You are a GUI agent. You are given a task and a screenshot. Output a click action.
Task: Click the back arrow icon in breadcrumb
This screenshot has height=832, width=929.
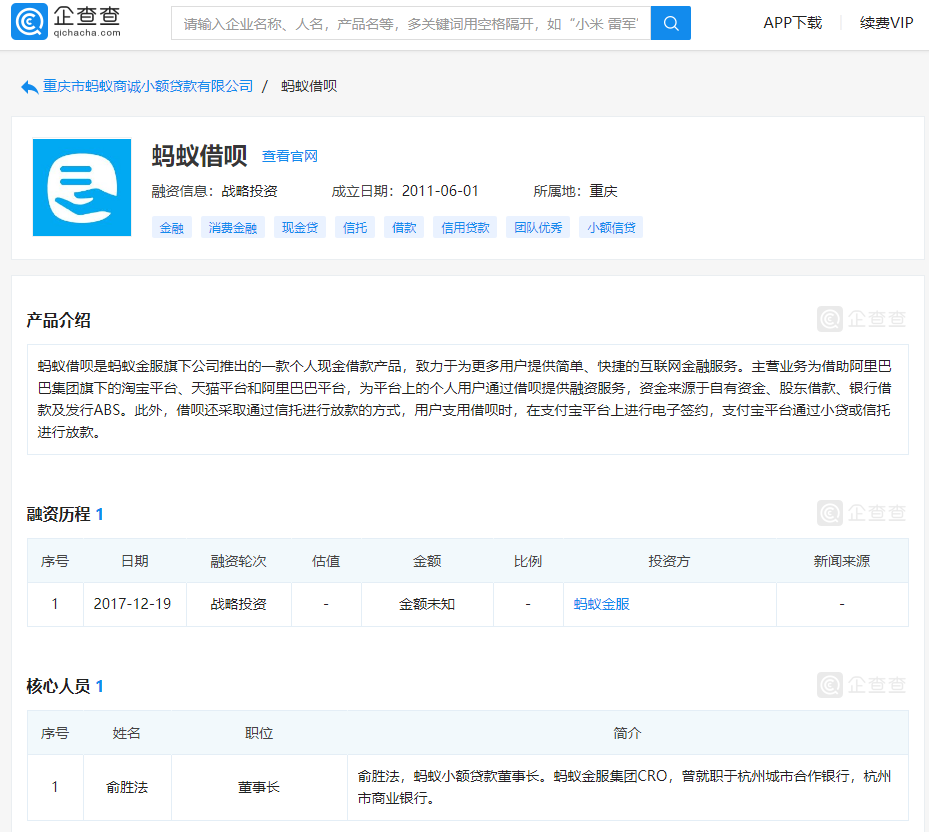pyautogui.click(x=29, y=87)
